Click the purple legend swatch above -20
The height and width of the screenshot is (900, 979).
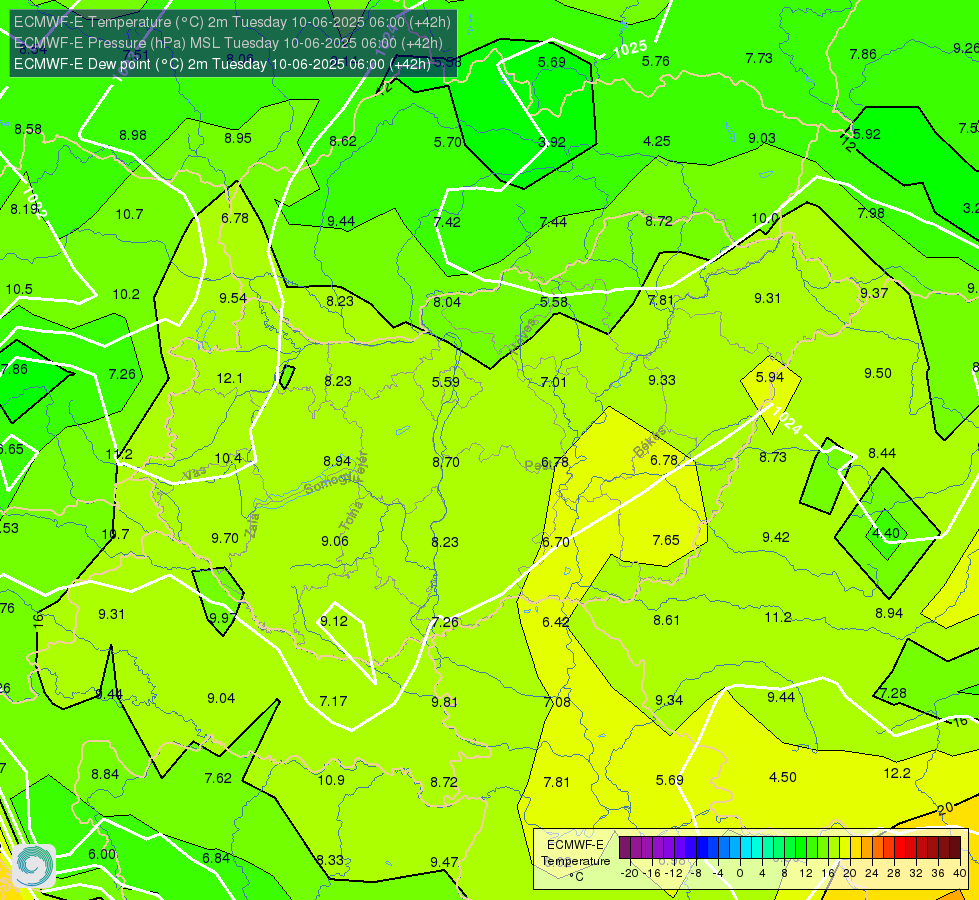coord(625,848)
